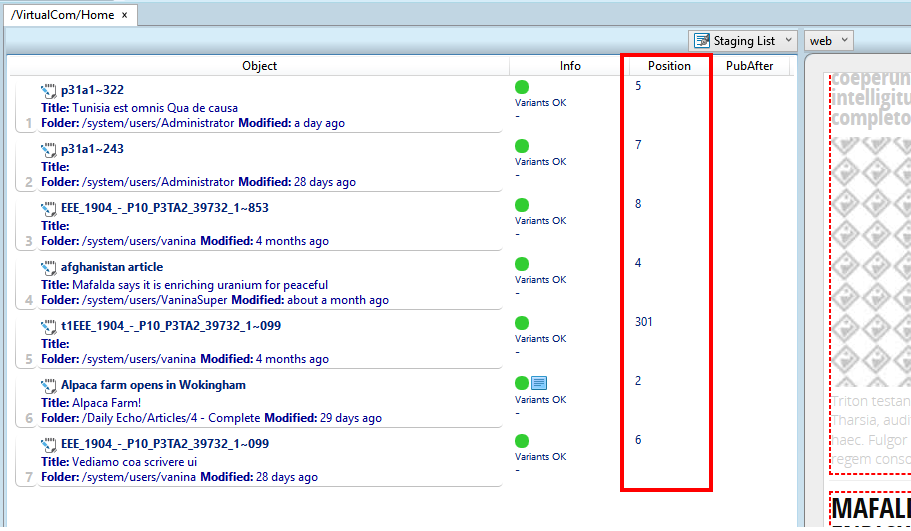The width and height of the screenshot is (911, 531).
Task: Close the /VirtualCom/Home tab
Action: tap(124, 15)
